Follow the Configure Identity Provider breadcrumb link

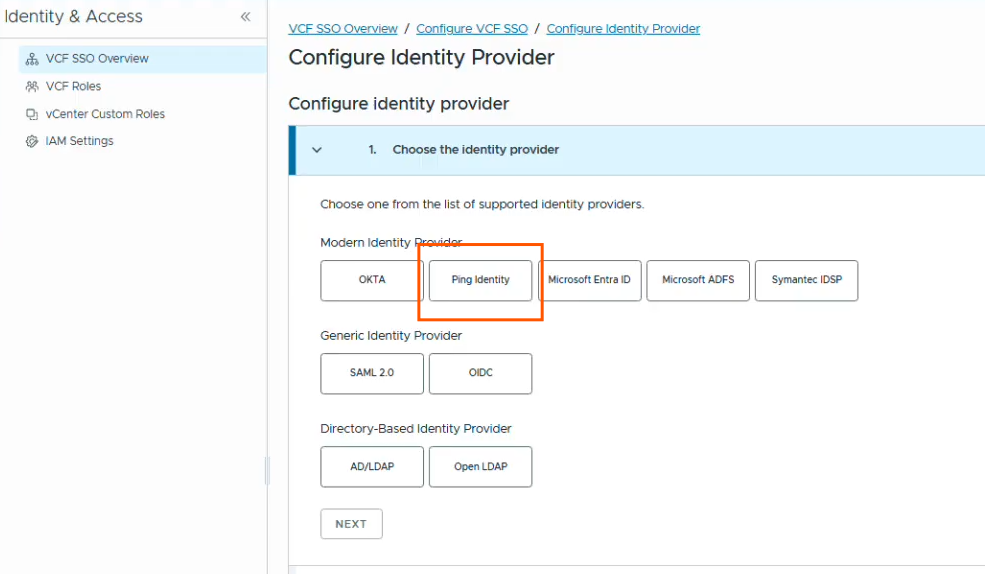click(623, 29)
